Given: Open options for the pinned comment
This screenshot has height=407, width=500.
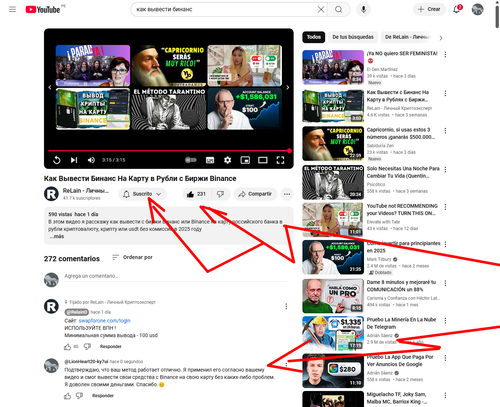Looking at the screenshot, I should tap(286, 306).
